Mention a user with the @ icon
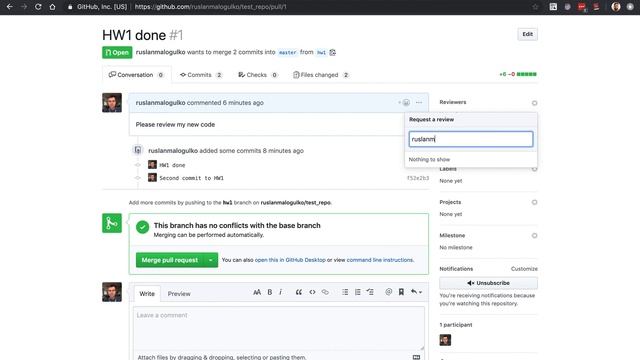640x360 pixels. [389, 292]
